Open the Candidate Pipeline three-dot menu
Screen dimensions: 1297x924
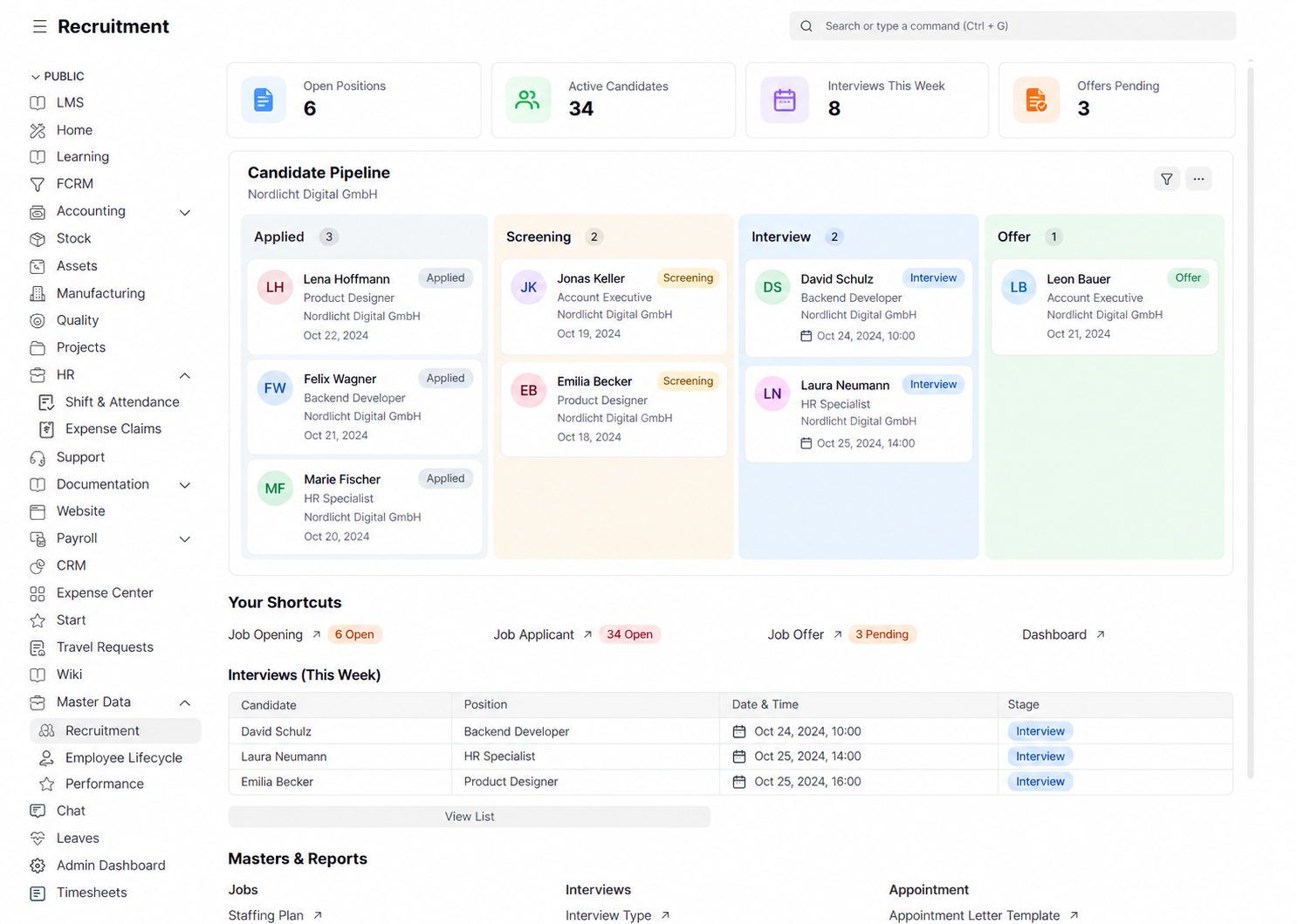(x=1198, y=179)
